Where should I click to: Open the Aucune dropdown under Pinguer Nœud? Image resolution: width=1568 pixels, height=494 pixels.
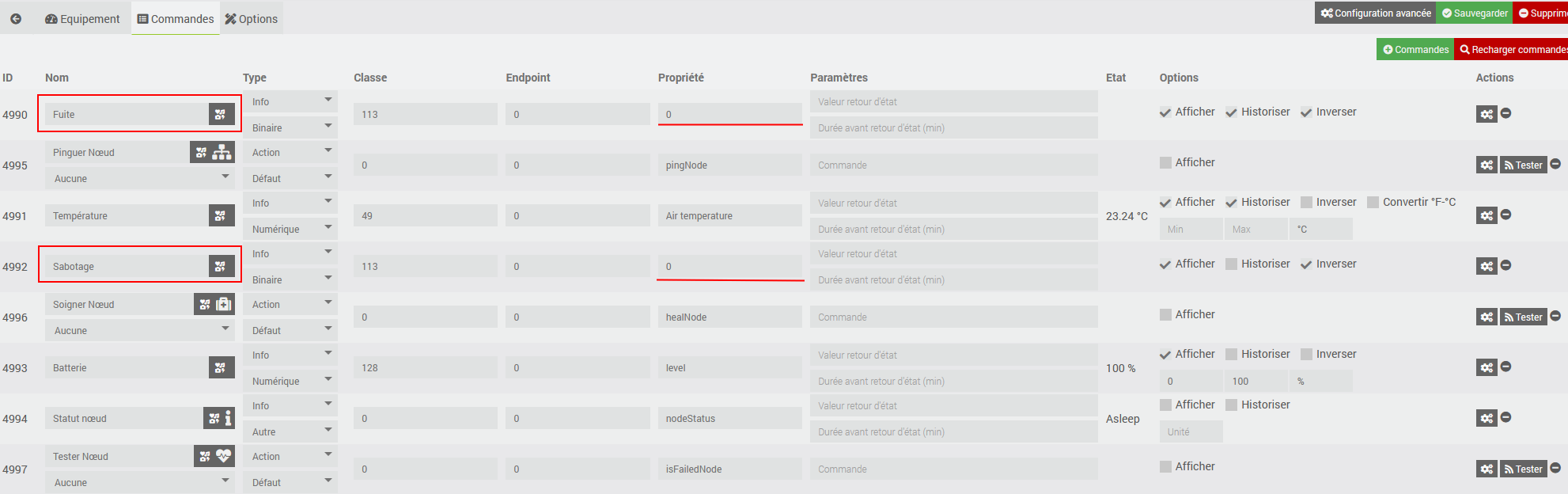pyautogui.click(x=140, y=178)
